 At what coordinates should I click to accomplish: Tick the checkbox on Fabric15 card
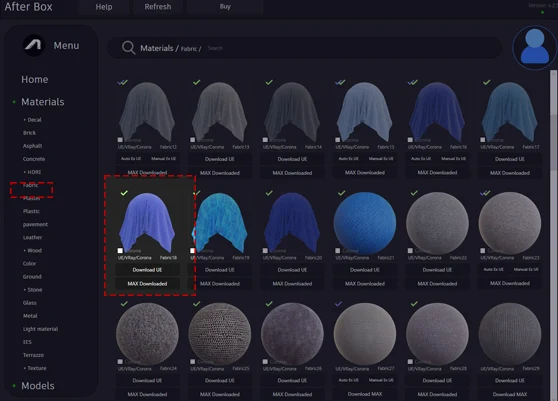tap(337, 140)
